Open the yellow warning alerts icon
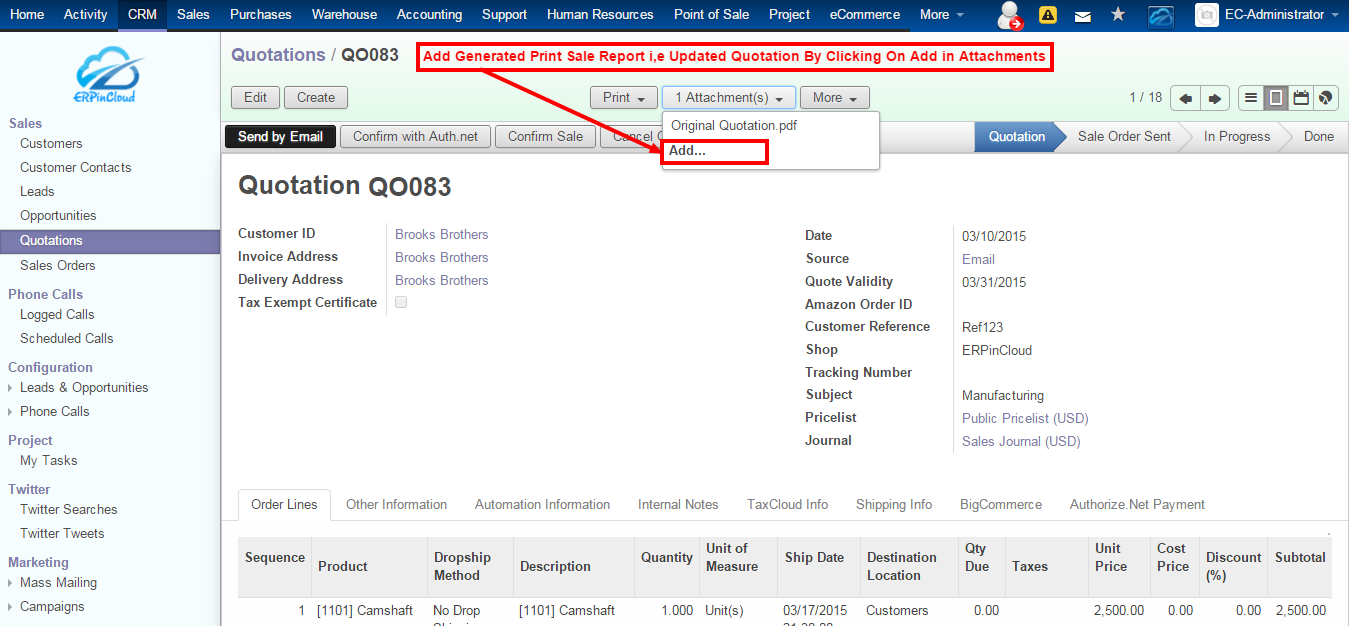 coord(1048,15)
